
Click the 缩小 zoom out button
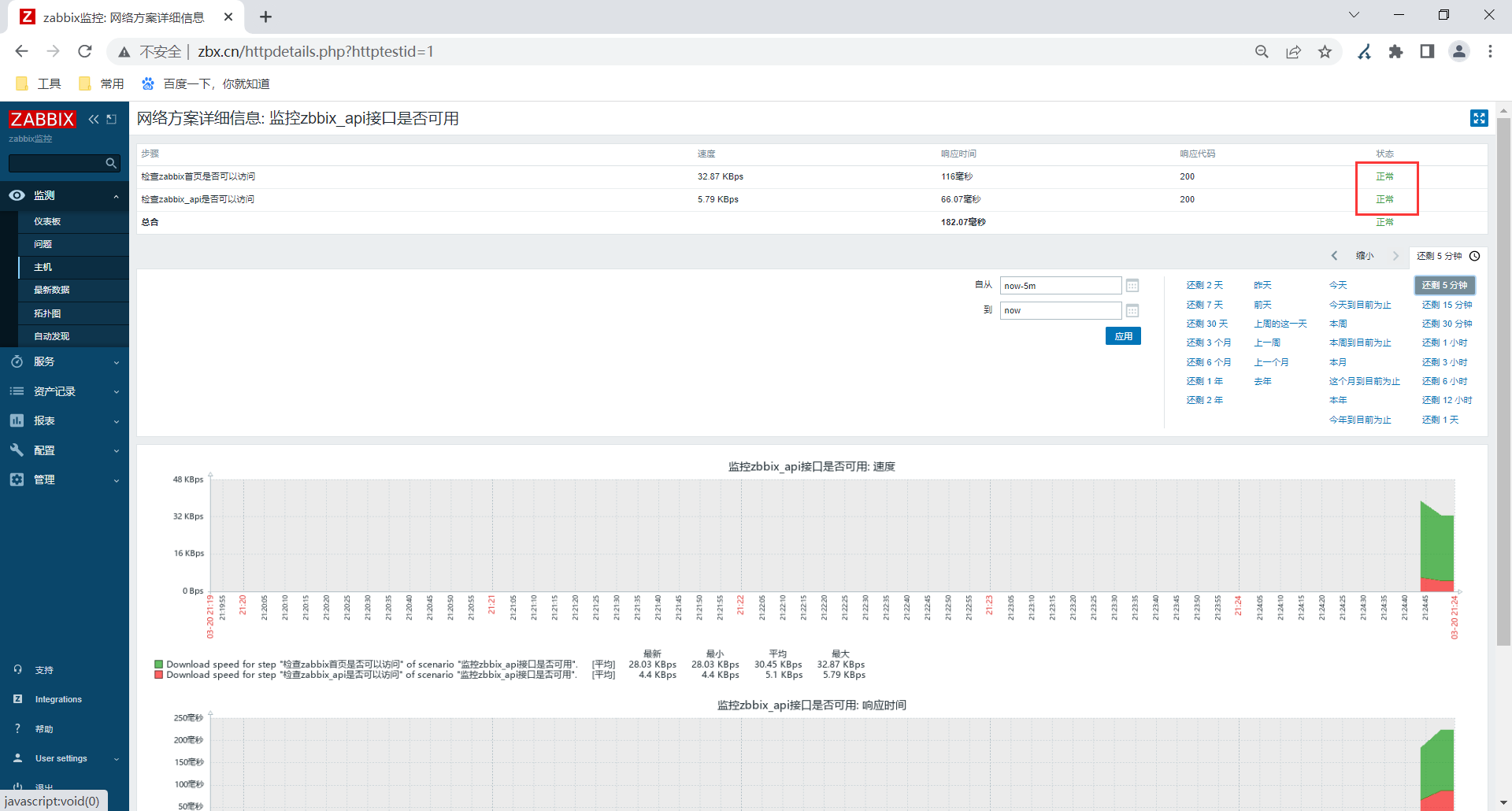tap(1365, 256)
